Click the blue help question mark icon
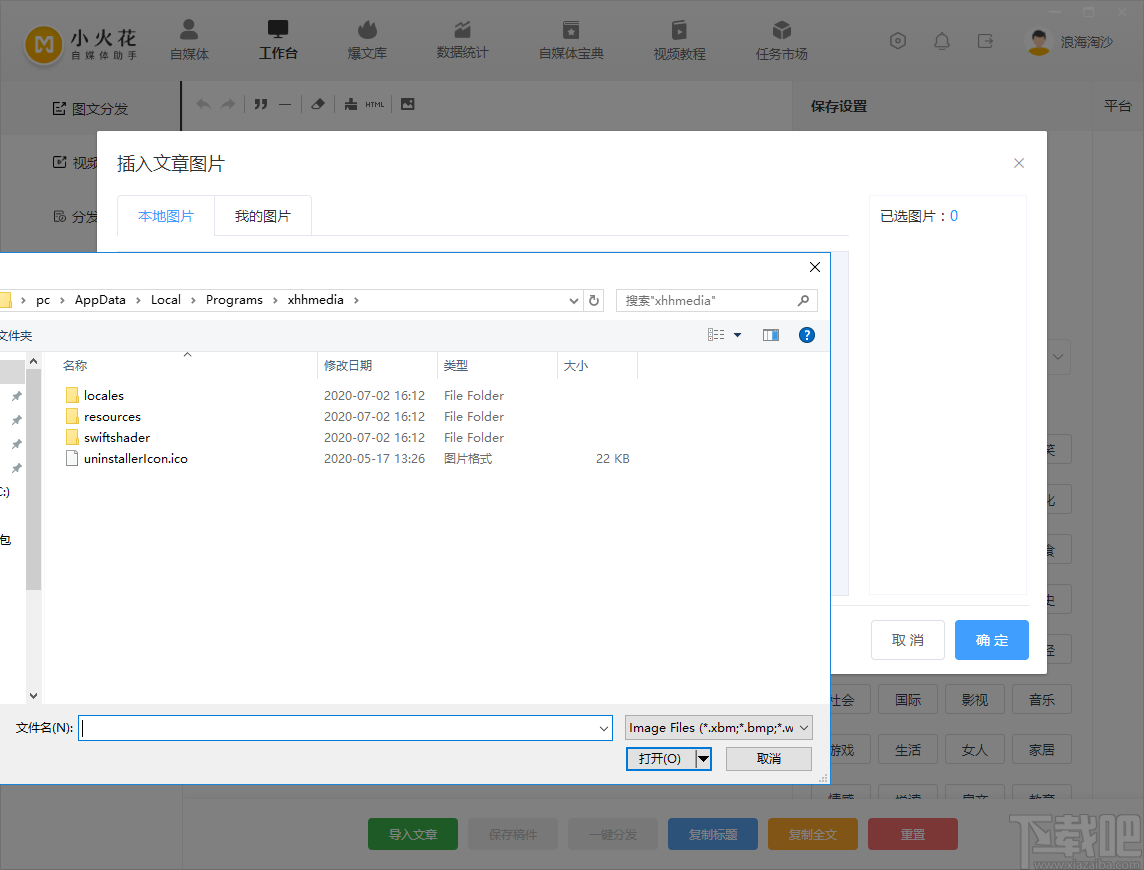Screen dimensions: 1144x870 [806, 335]
